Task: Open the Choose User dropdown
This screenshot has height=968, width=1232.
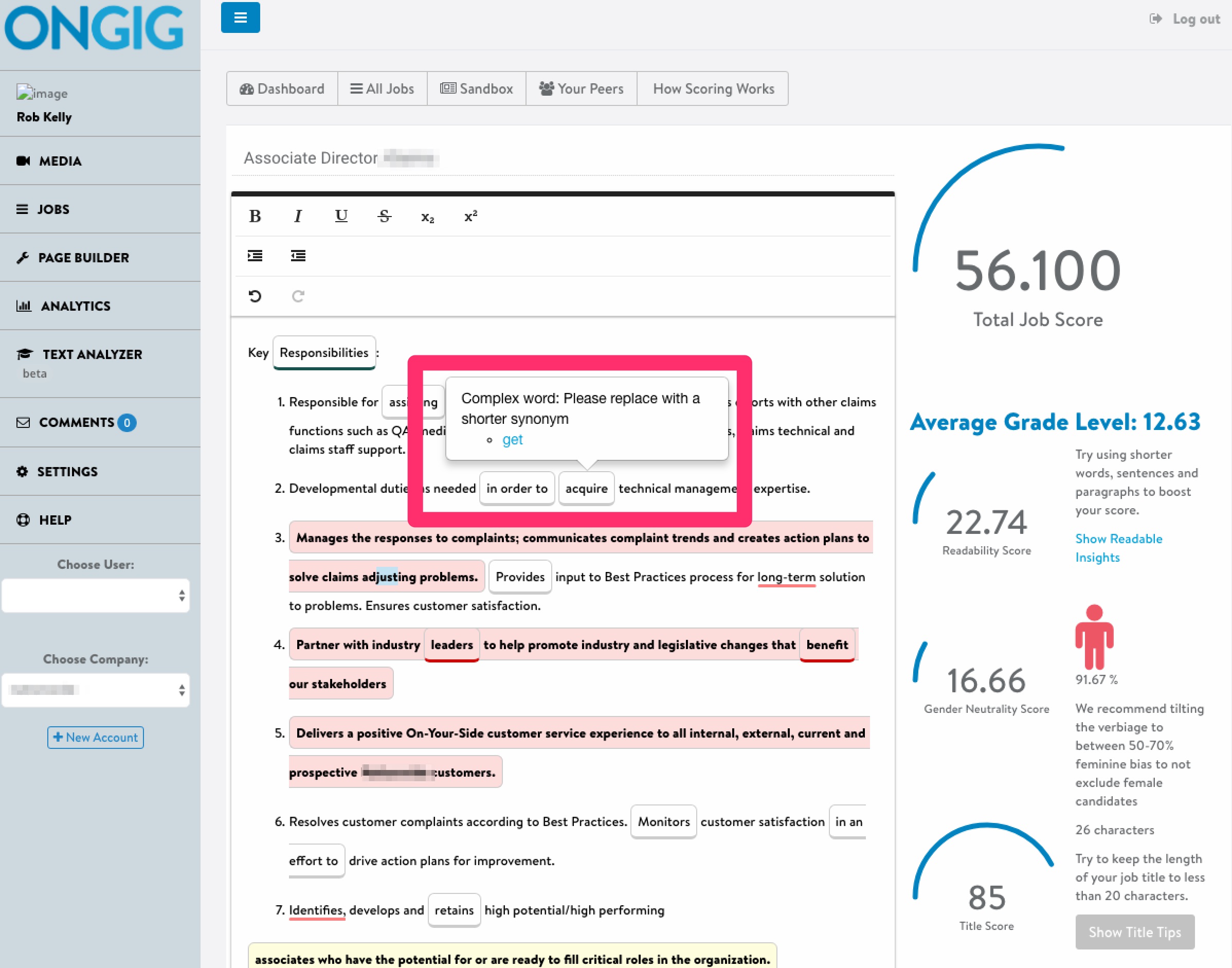Action: pos(96,596)
